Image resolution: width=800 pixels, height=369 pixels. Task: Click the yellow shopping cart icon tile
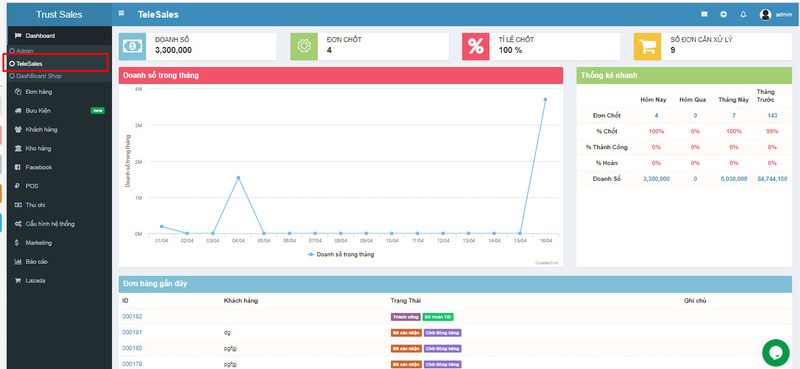(x=647, y=46)
